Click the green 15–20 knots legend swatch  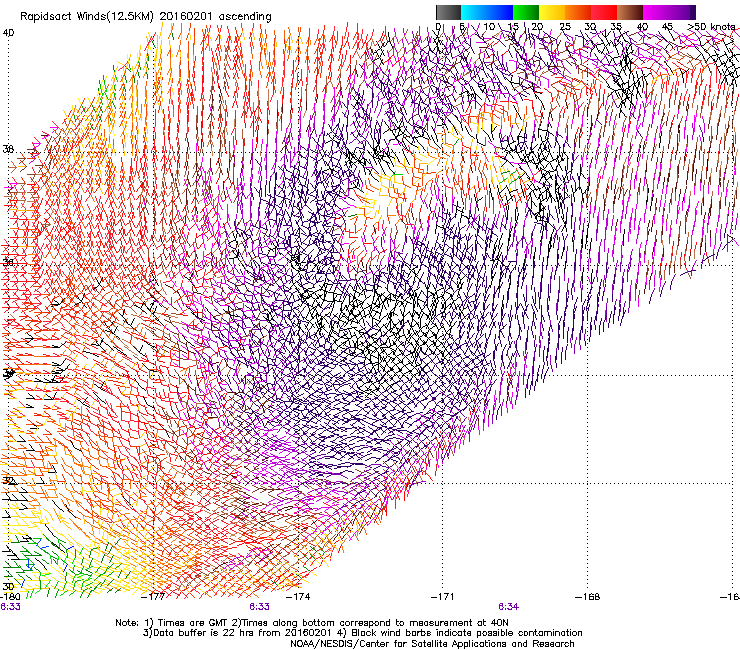[525, 12]
